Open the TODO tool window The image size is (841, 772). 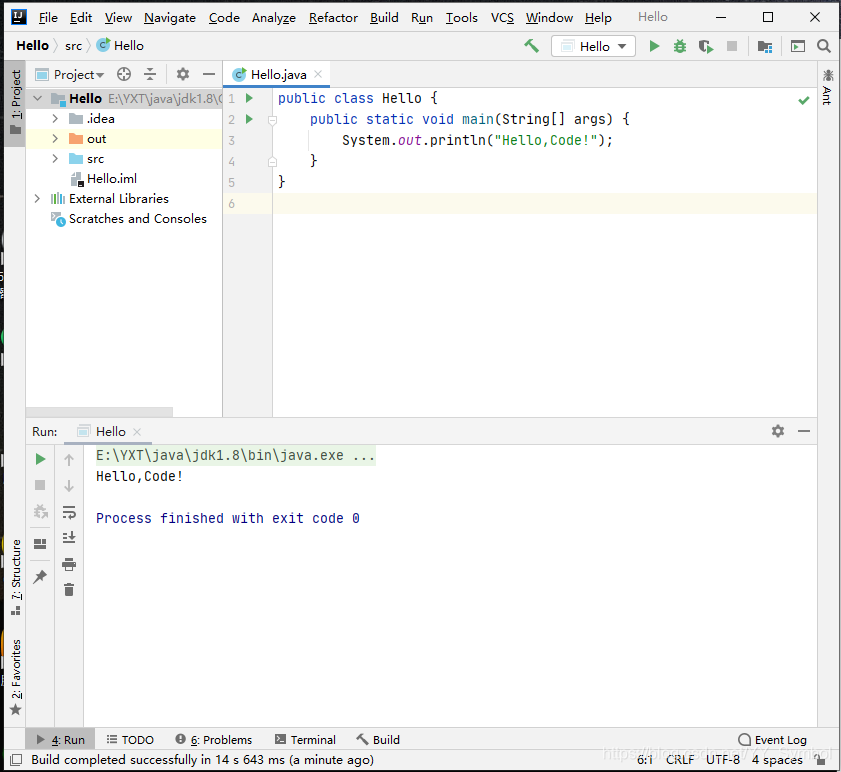click(130, 740)
